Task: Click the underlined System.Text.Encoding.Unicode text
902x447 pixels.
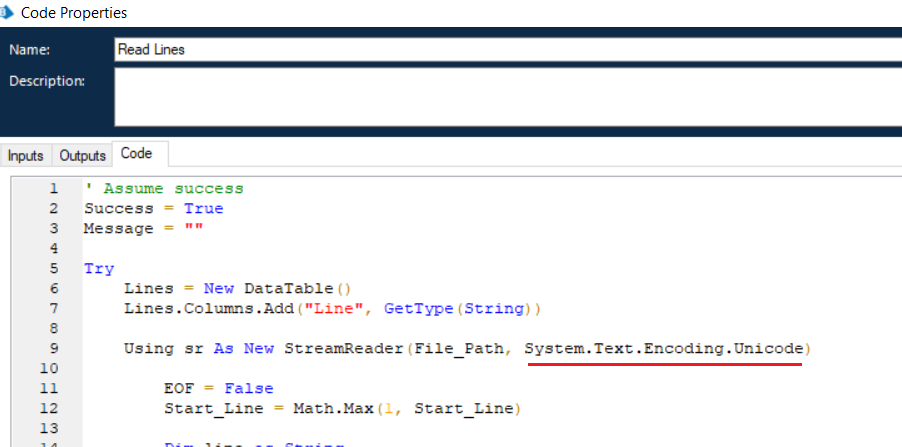Action: click(x=664, y=349)
